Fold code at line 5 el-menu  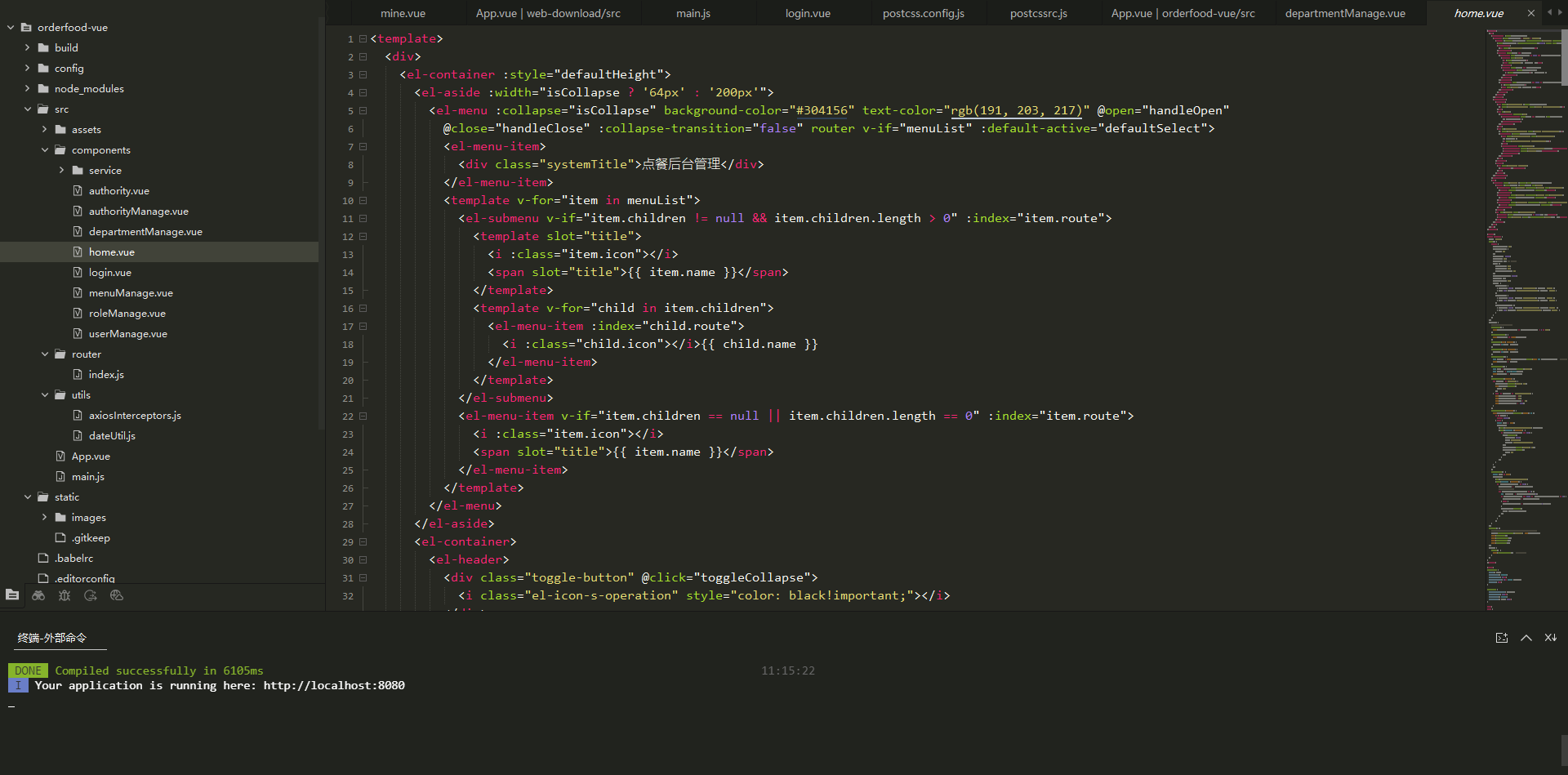[363, 111]
